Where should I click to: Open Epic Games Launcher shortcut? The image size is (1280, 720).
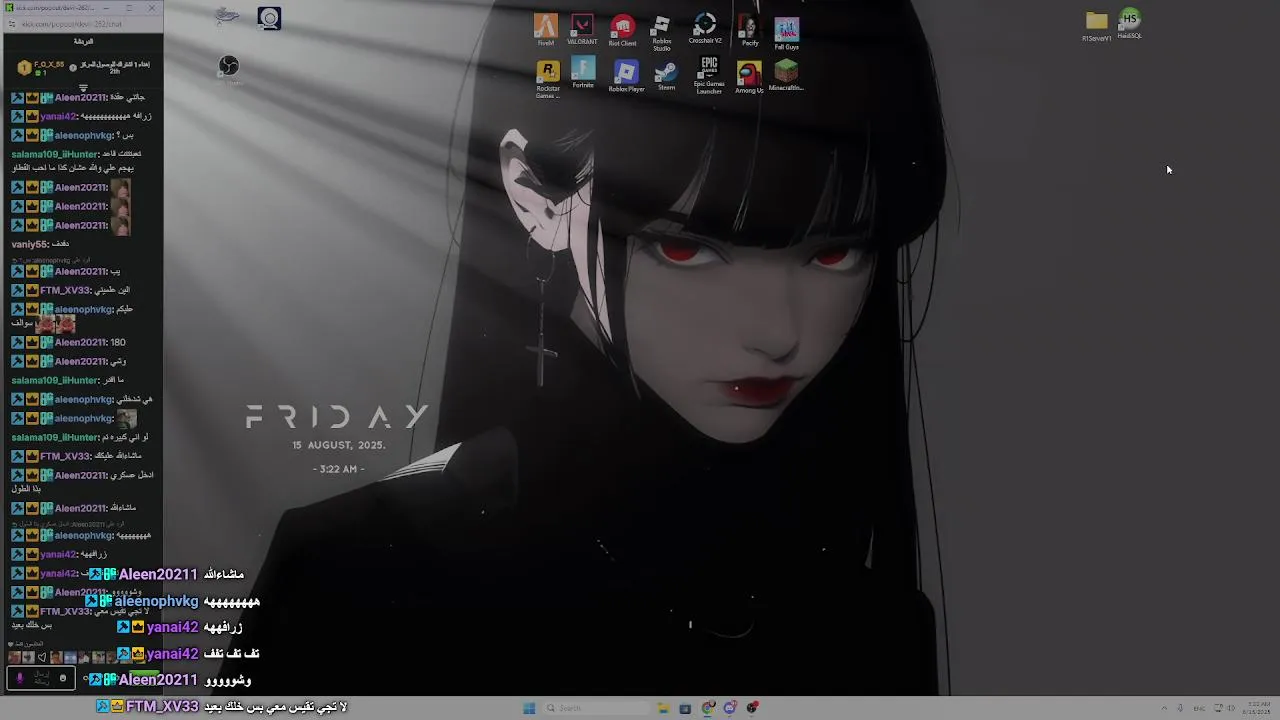pyautogui.click(x=709, y=75)
